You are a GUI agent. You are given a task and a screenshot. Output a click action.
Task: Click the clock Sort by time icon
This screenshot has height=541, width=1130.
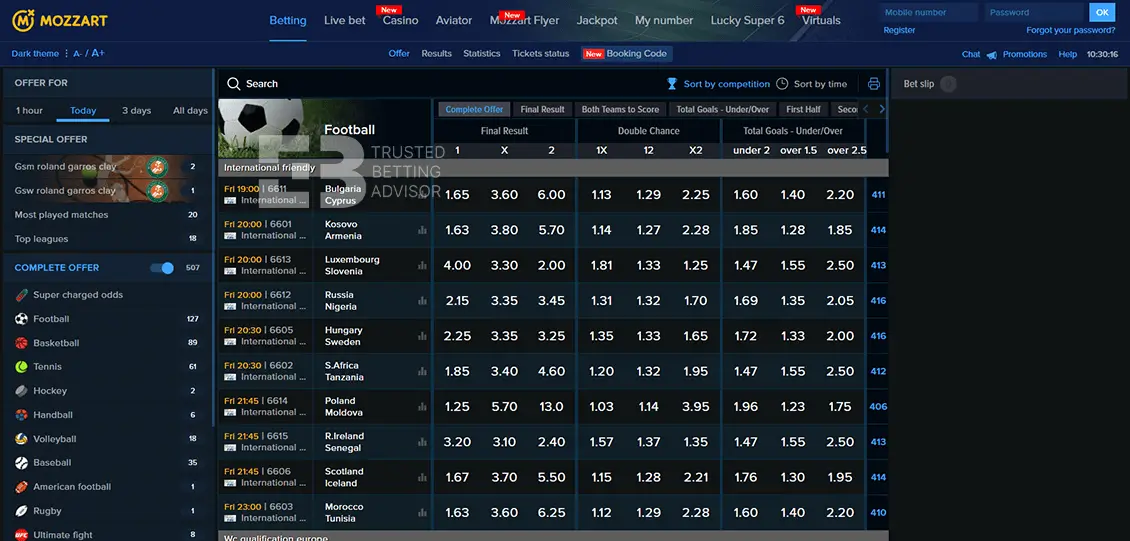pos(782,84)
